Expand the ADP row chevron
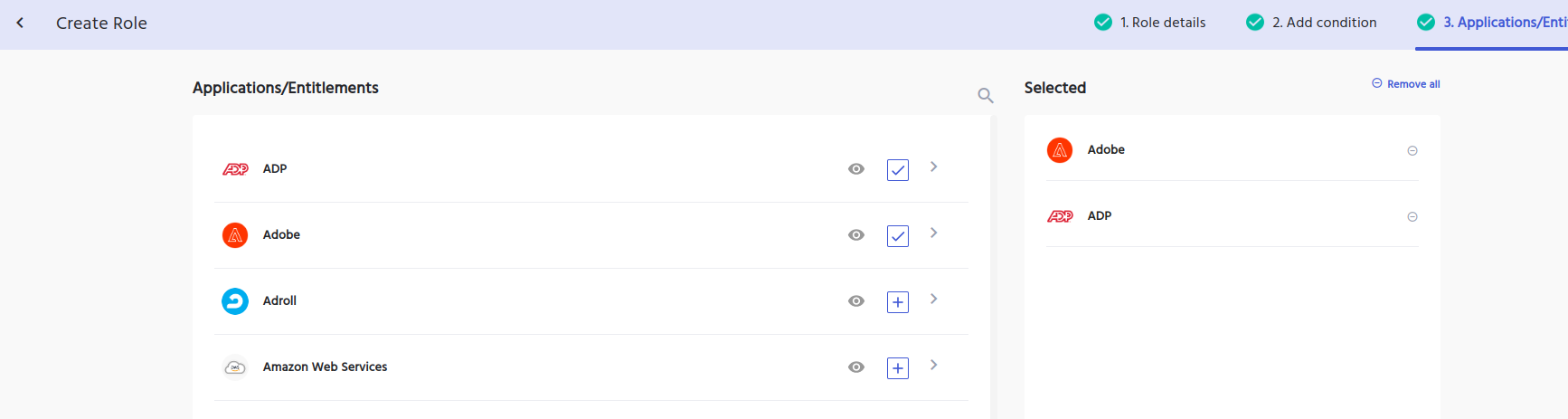1568x419 pixels. (x=934, y=167)
